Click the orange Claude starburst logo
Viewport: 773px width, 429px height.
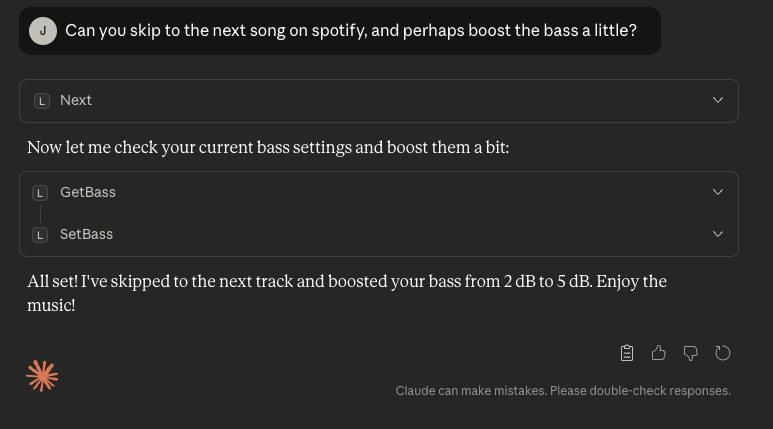coord(42,375)
